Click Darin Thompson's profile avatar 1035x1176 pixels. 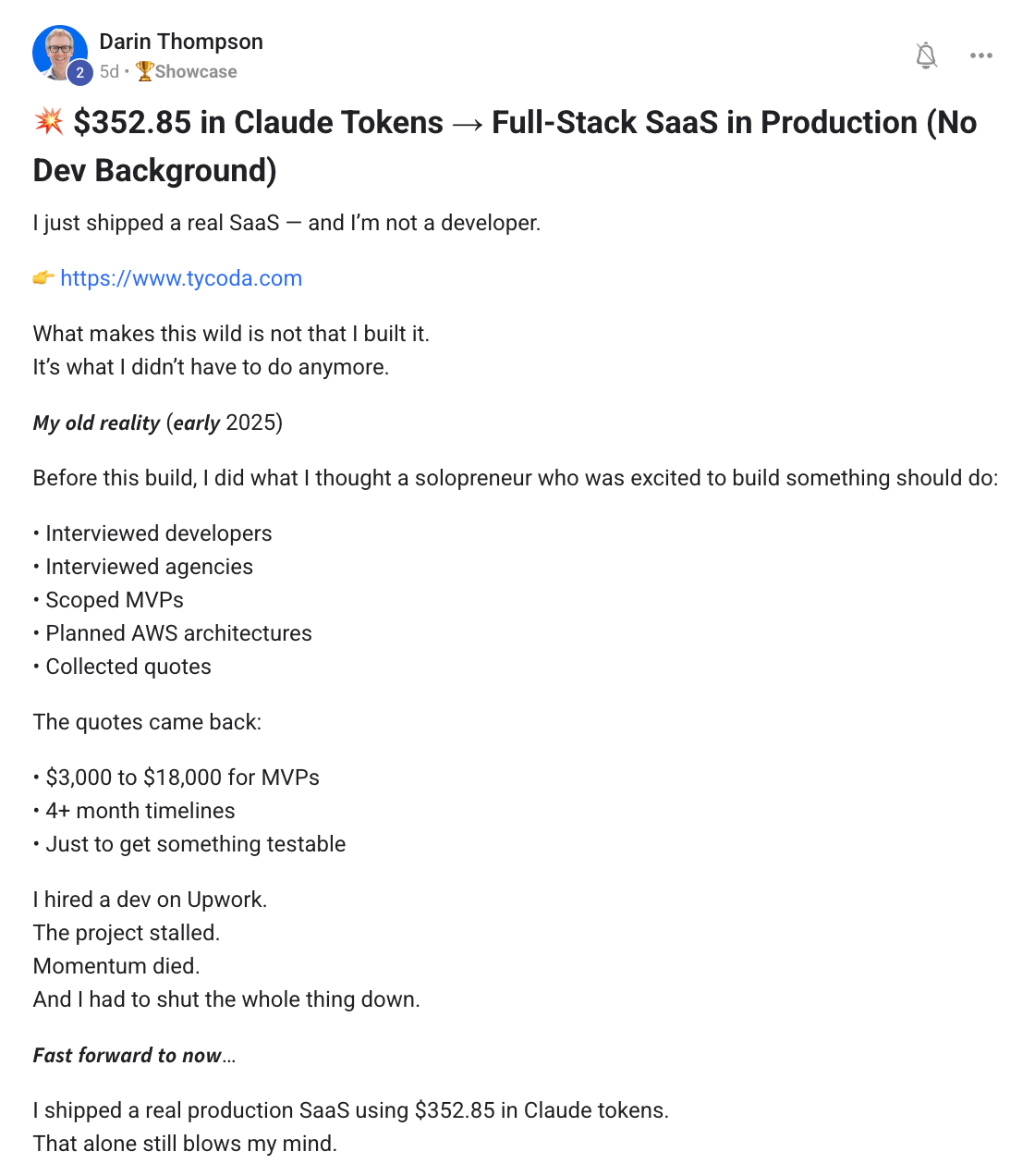(59, 52)
